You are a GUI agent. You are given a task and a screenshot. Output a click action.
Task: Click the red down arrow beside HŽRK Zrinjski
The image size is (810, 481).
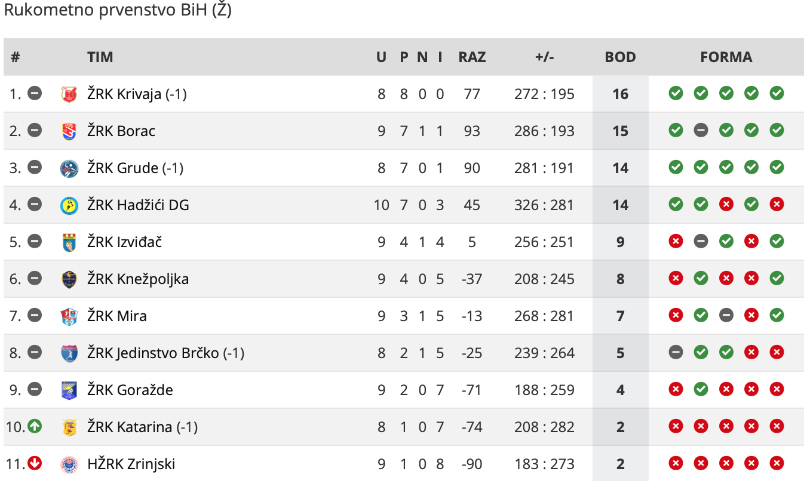35,463
